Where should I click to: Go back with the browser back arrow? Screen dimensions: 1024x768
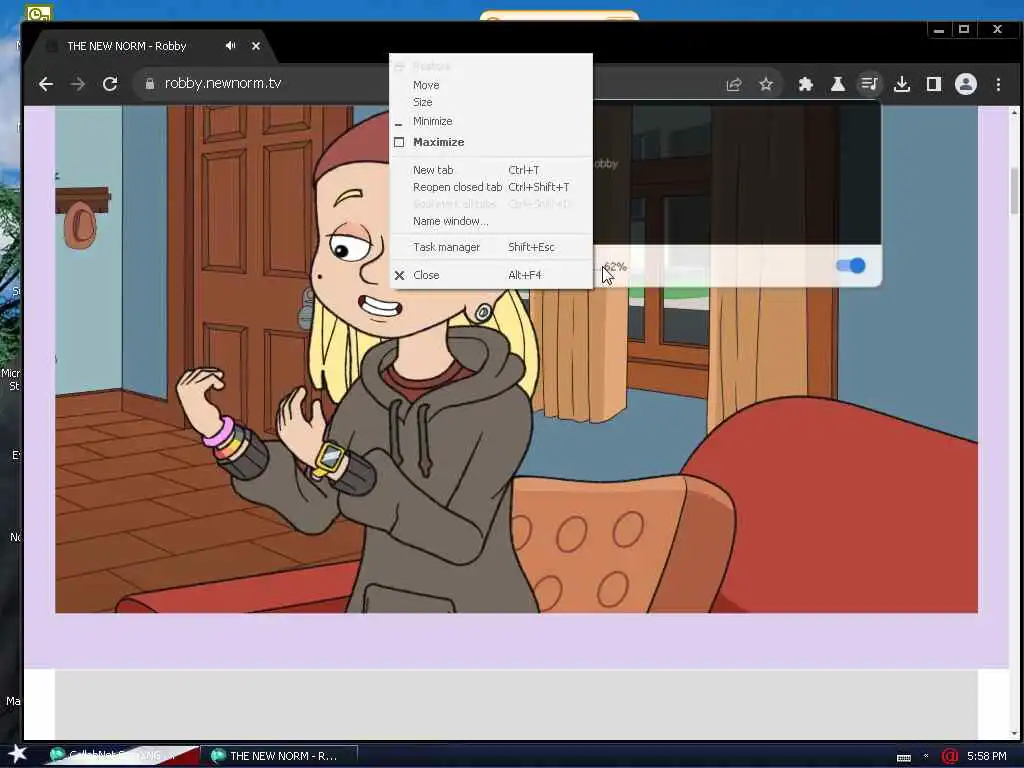46,84
